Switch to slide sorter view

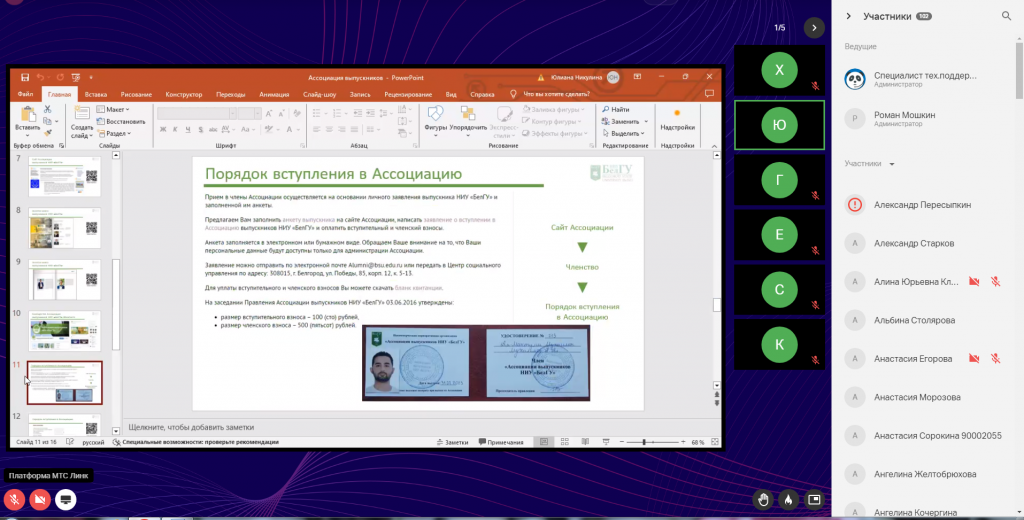[x=564, y=442]
